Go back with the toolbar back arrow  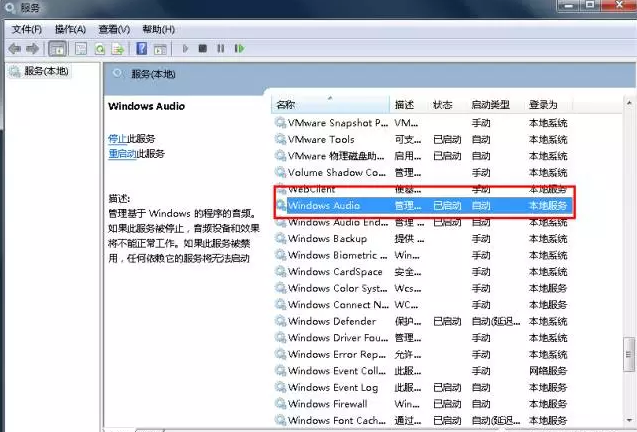pyautogui.click(x=15, y=49)
